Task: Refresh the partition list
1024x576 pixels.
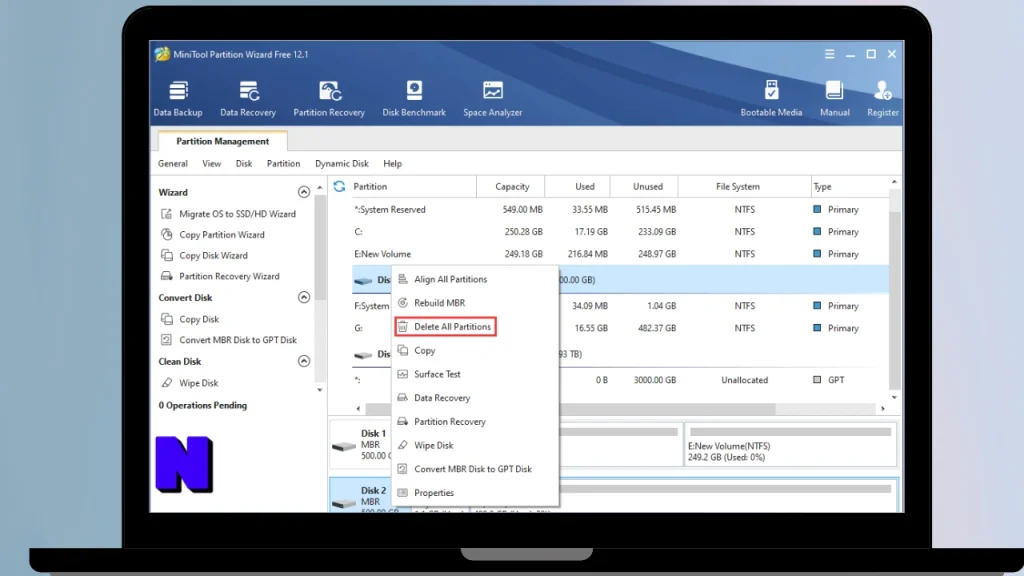Action: click(x=339, y=186)
